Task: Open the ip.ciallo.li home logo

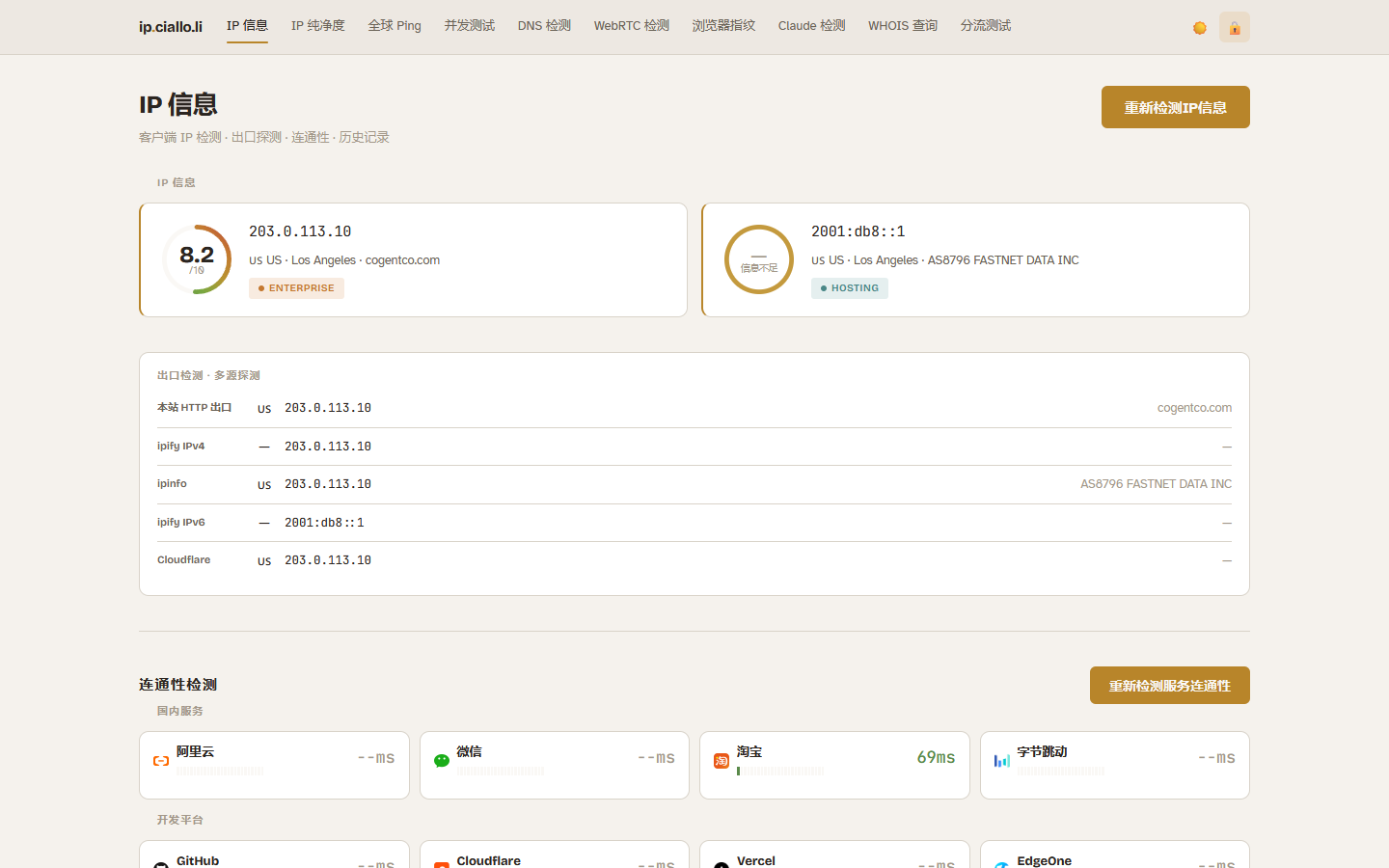Action: tap(171, 27)
